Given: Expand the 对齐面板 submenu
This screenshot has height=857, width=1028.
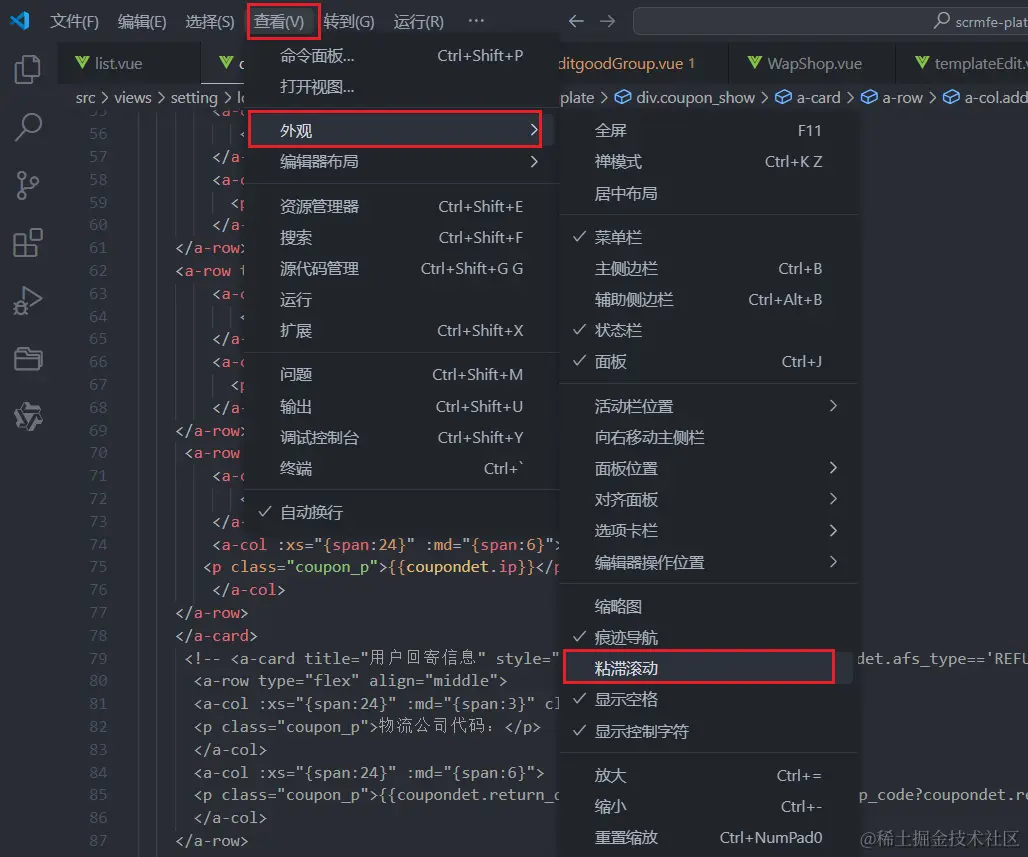Looking at the screenshot, I should tap(708, 500).
